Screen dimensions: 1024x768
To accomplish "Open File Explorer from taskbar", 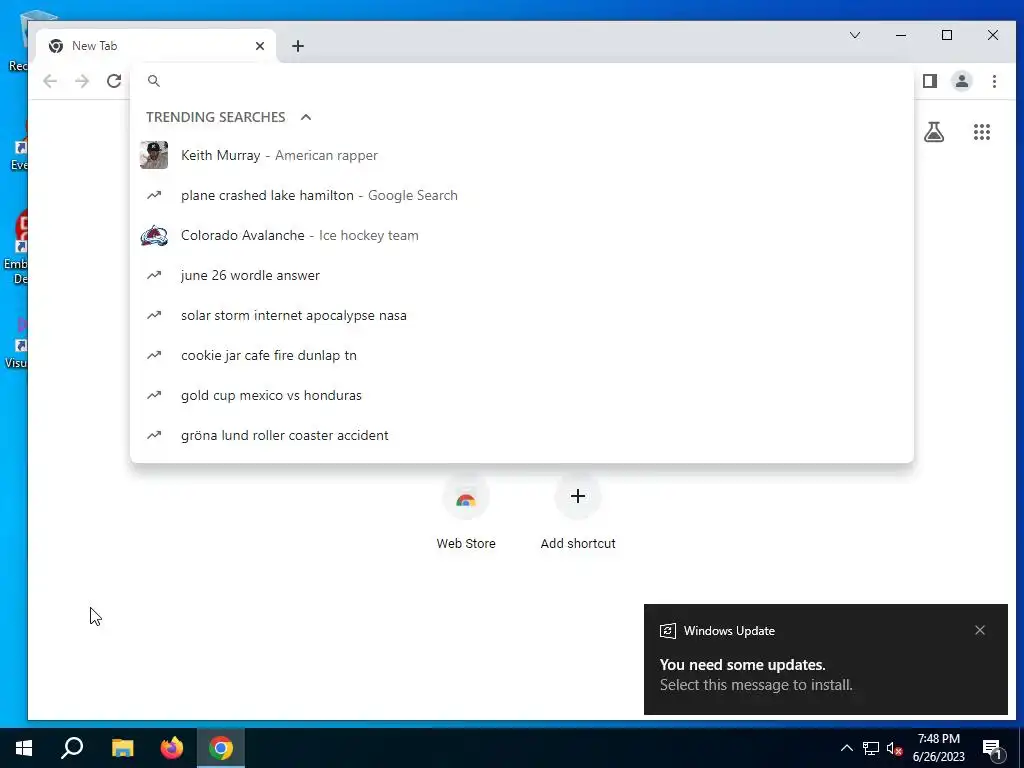I will 122,748.
